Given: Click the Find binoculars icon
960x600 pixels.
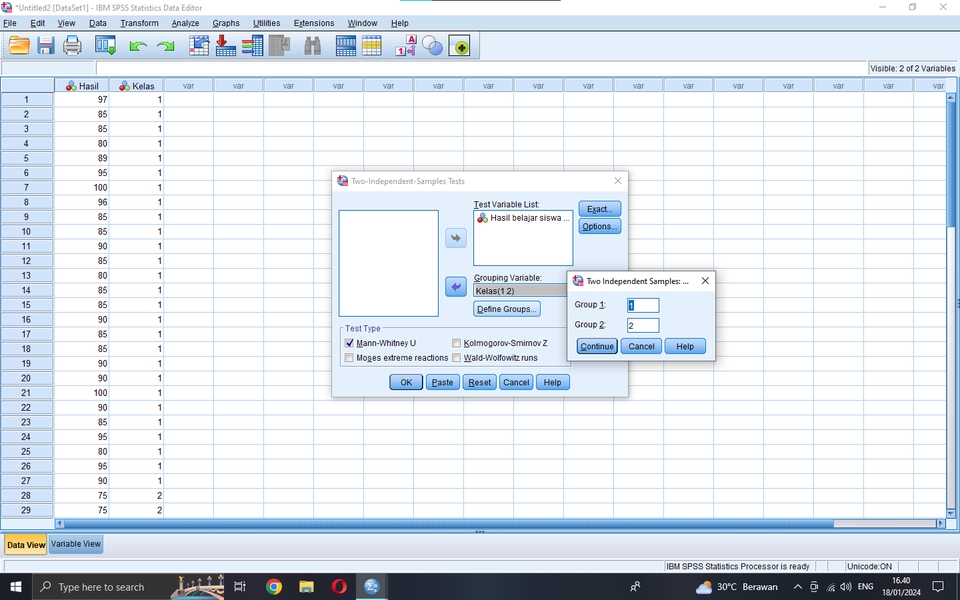Looking at the screenshot, I should (311, 45).
